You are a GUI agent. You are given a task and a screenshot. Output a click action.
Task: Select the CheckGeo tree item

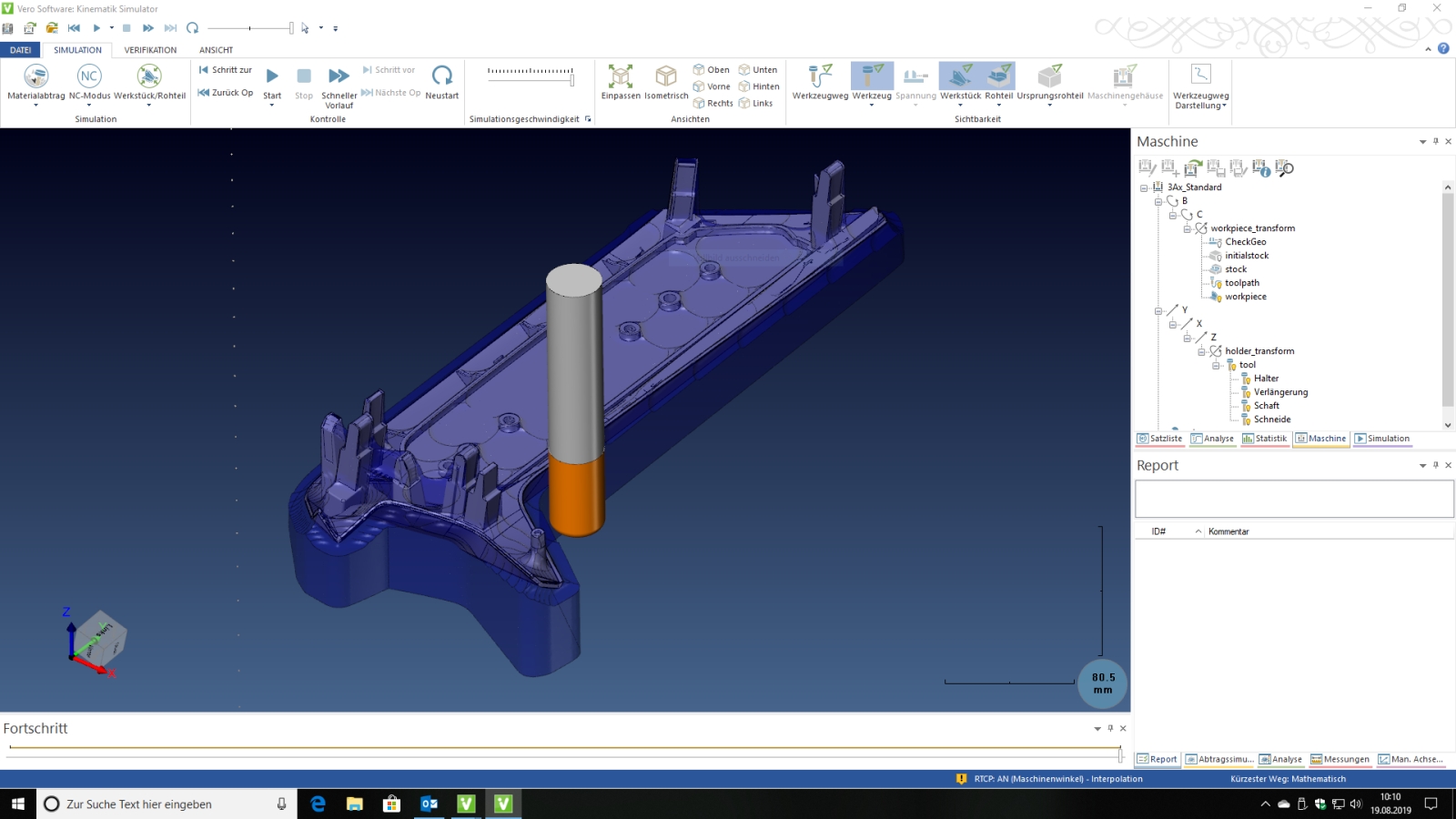[1245, 242]
